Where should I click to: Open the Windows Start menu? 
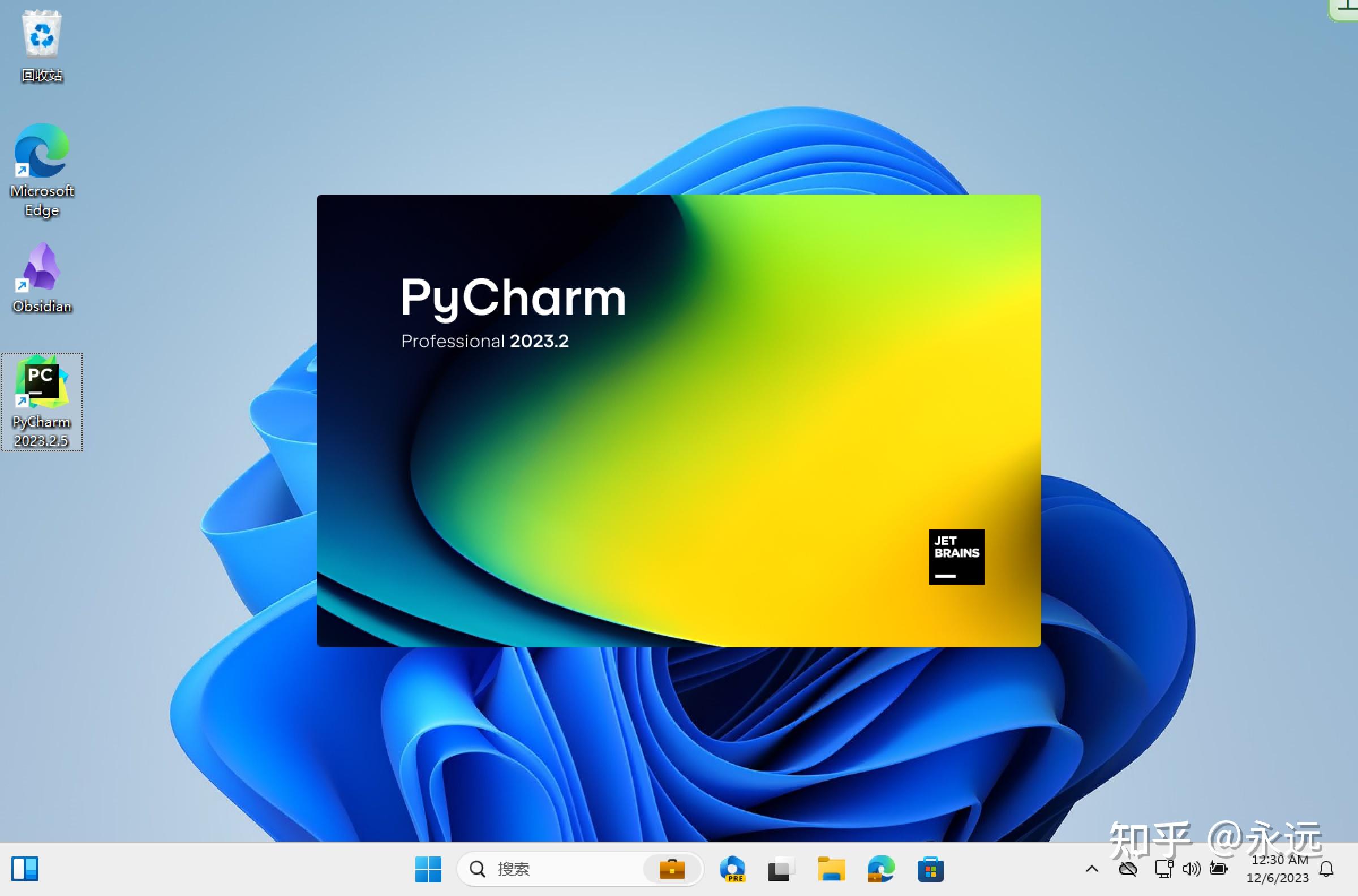[x=428, y=869]
